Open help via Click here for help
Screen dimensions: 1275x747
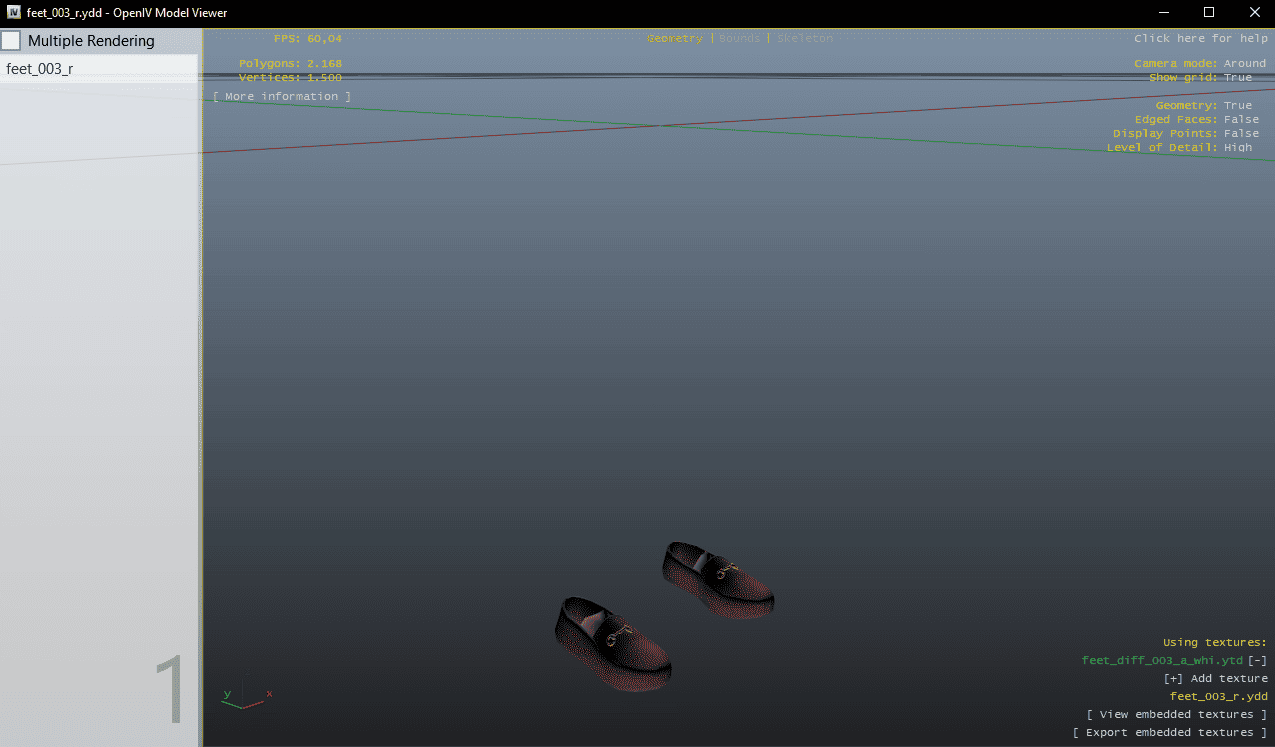(x=1200, y=38)
